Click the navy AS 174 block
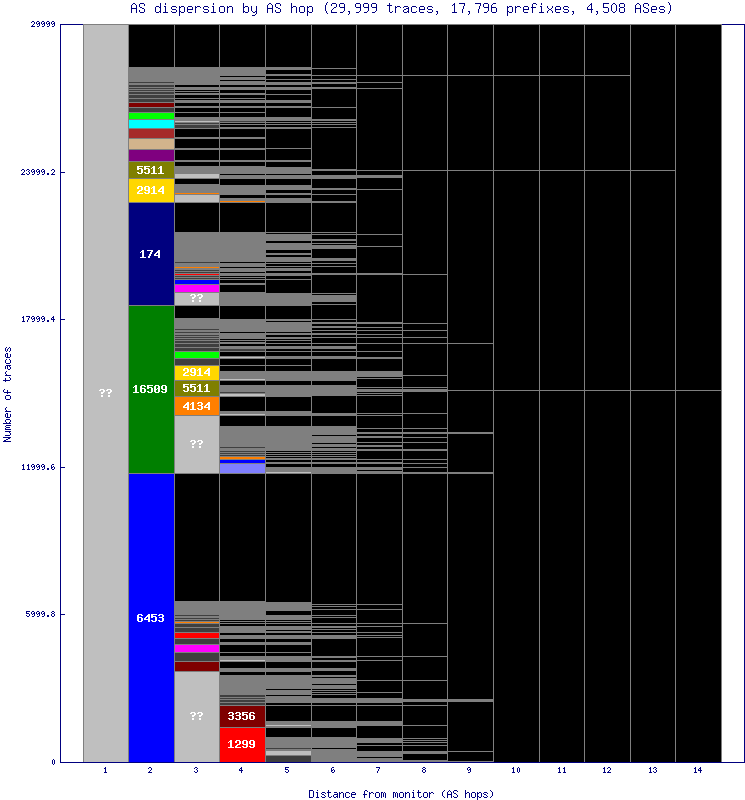Image resolution: width=745 pixels, height=800 pixels. point(151,254)
